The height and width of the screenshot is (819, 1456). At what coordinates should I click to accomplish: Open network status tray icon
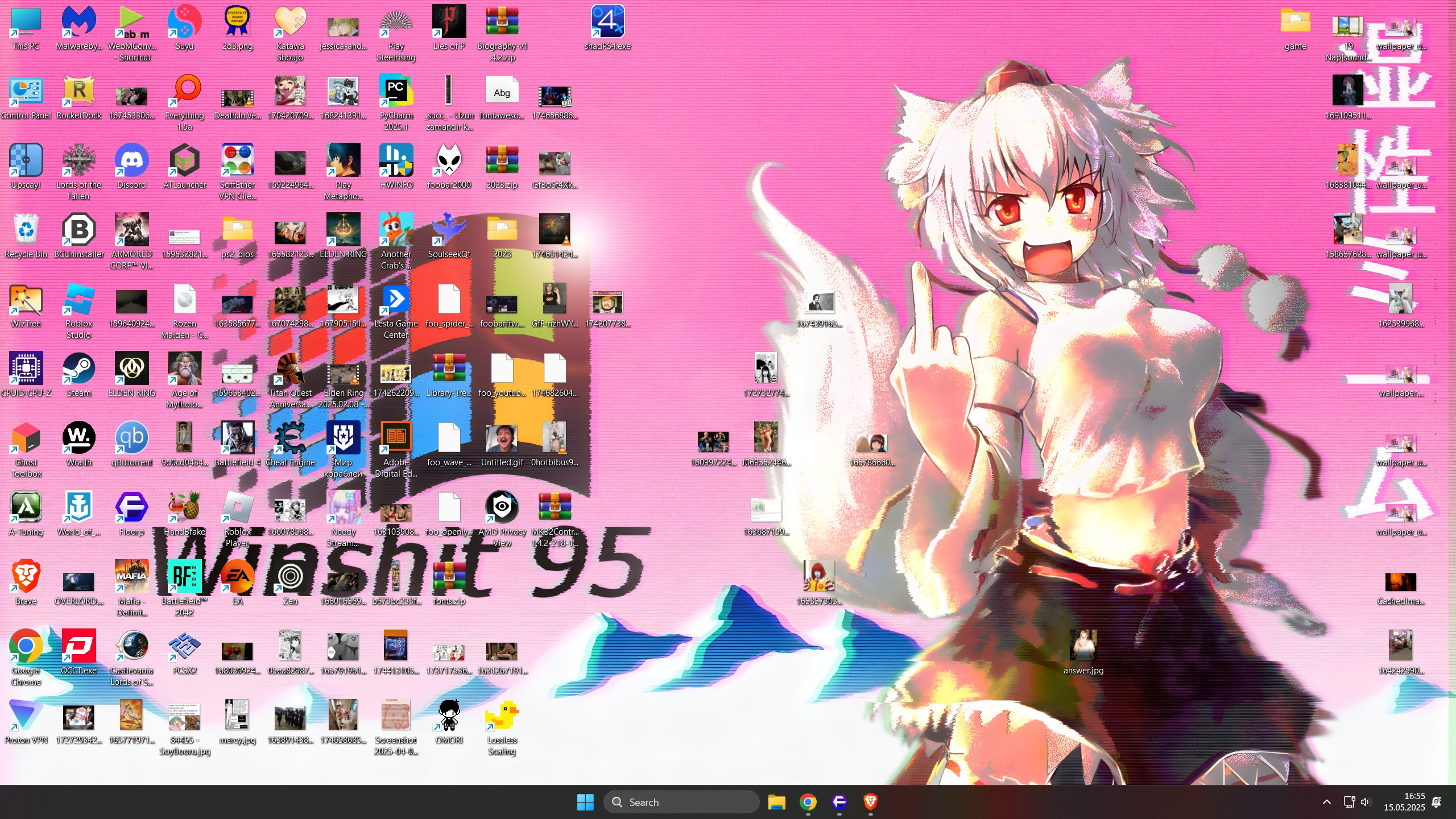coord(1349,802)
